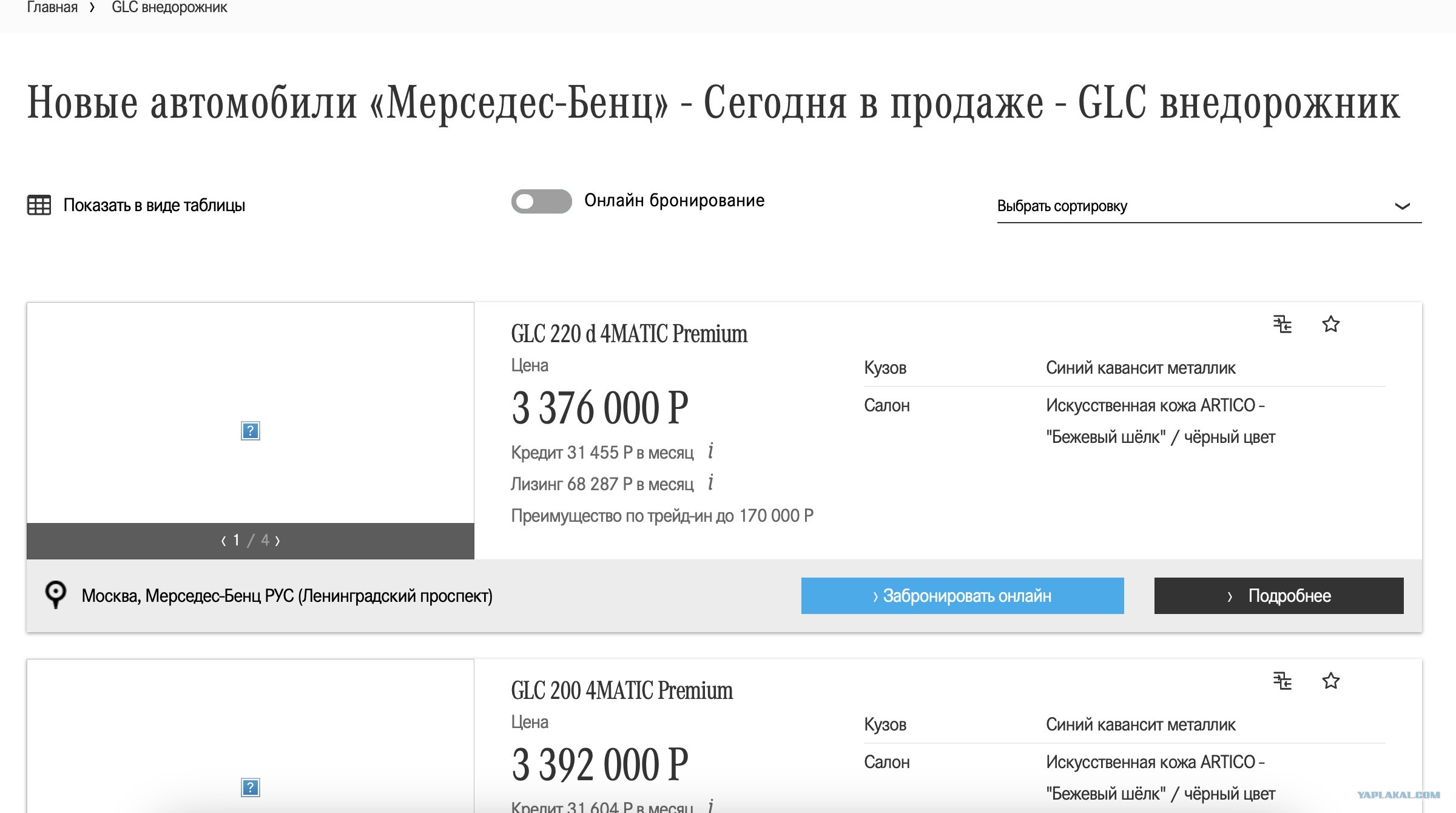Open the Выбрать сортировку dropdown

pos(1209,206)
